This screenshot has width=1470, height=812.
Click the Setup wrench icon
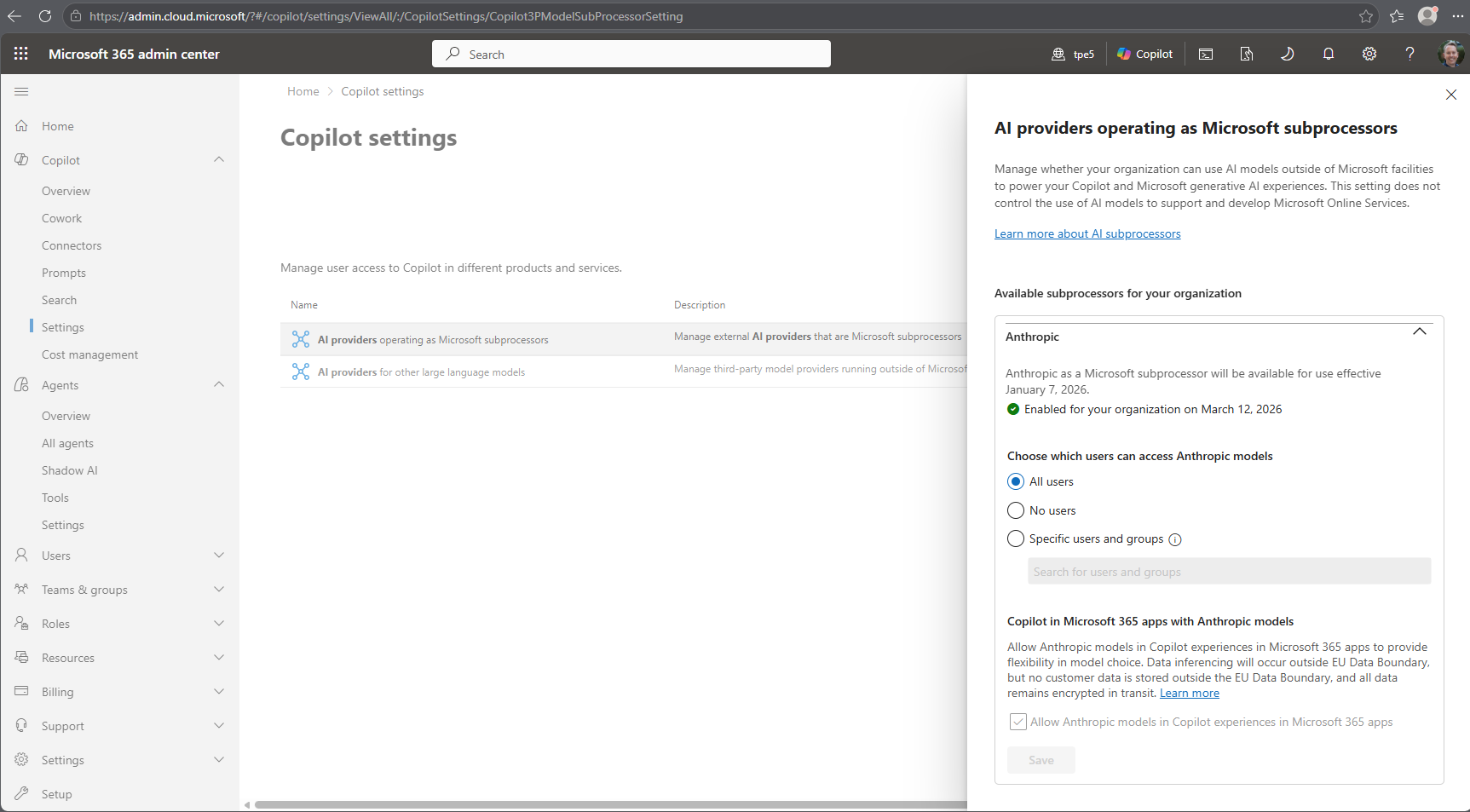tap(21, 794)
